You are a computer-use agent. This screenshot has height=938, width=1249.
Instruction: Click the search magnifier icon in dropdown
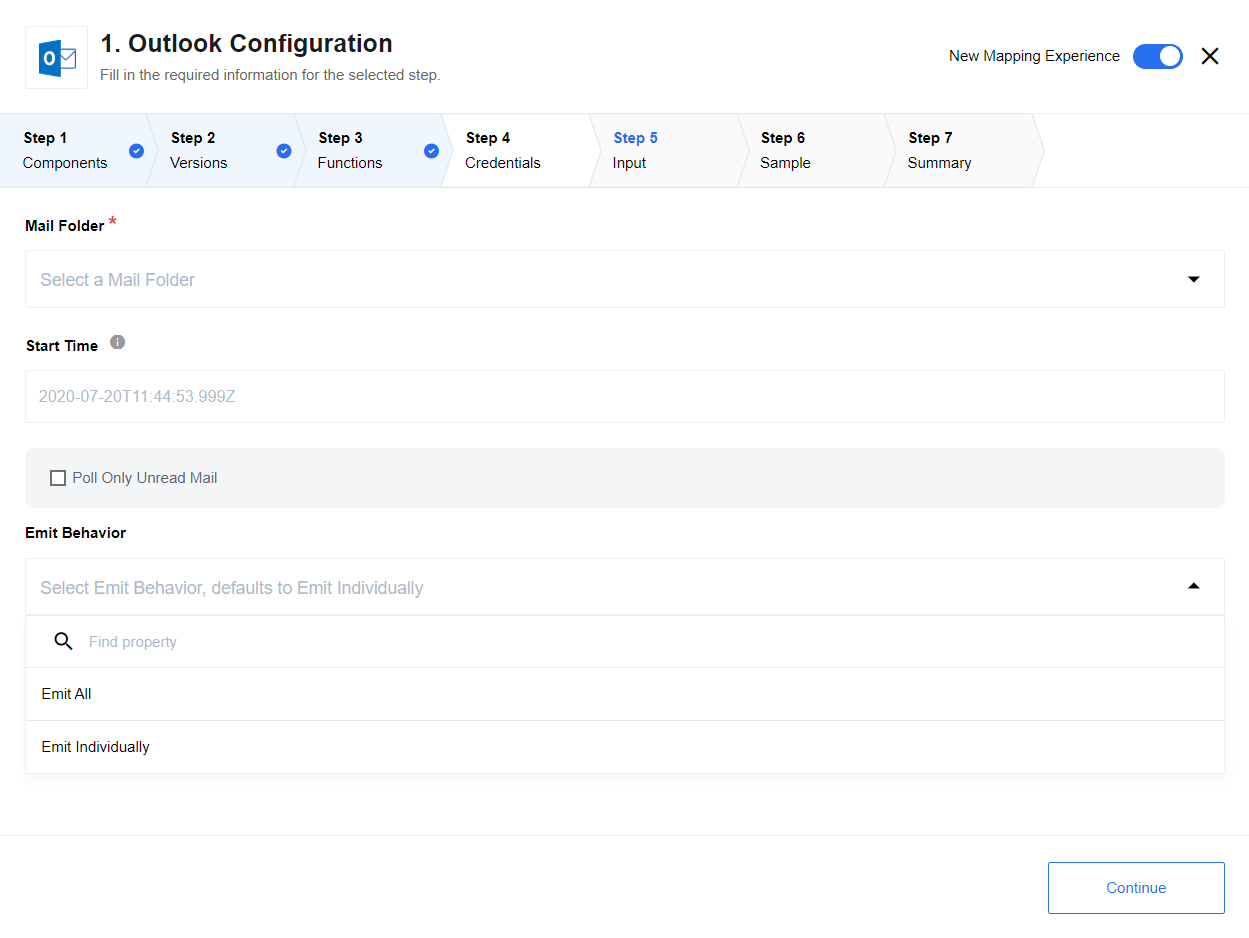(x=63, y=641)
